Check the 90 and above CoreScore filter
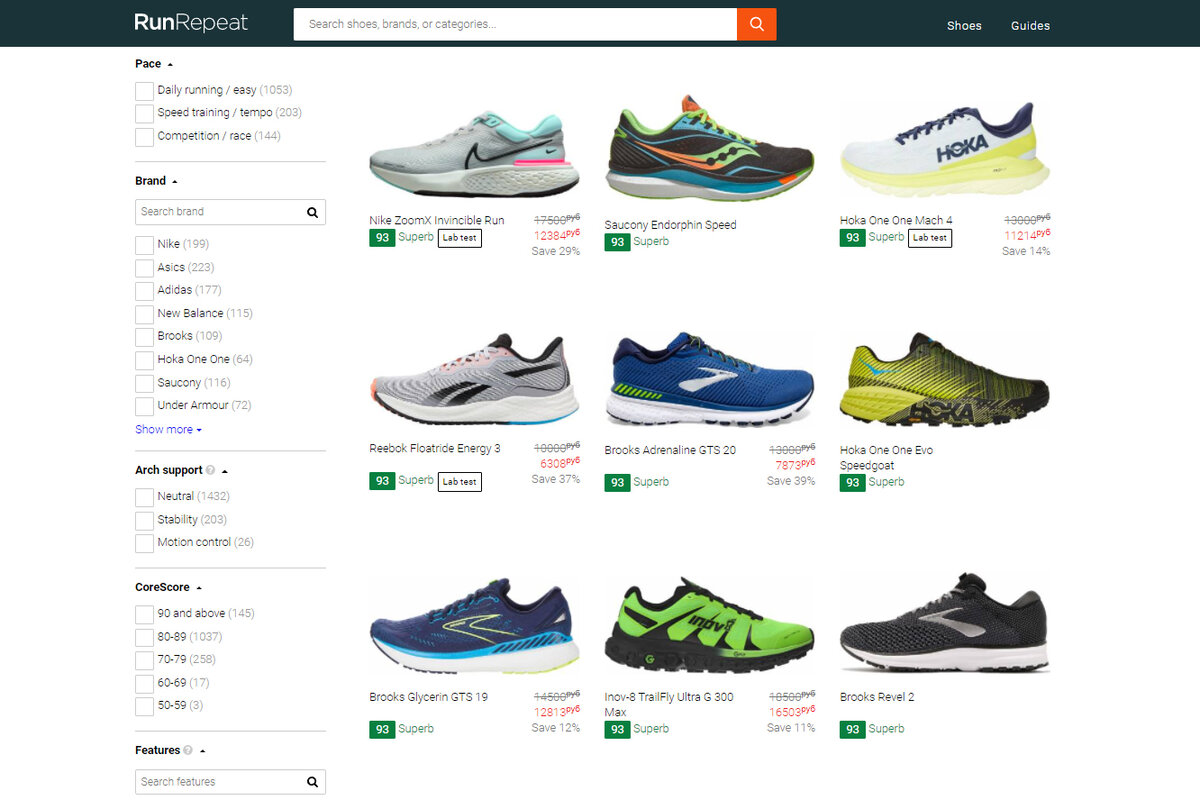 (144, 614)
